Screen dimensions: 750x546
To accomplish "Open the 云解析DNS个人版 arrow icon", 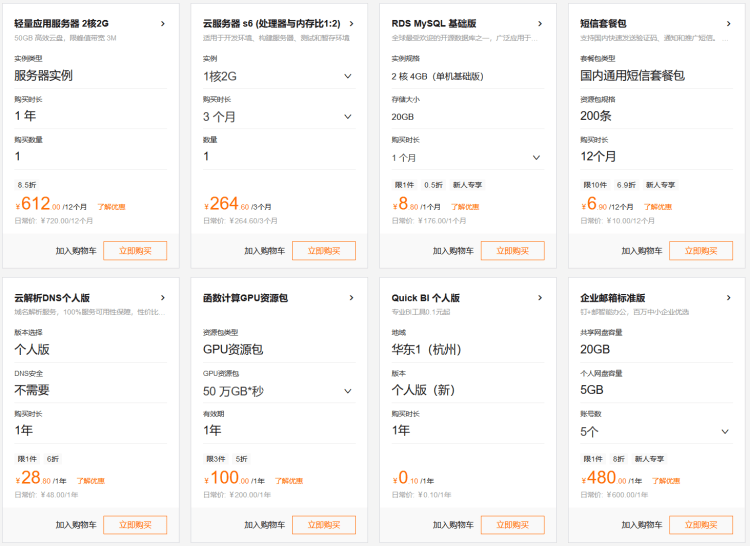I will point(162,297).
